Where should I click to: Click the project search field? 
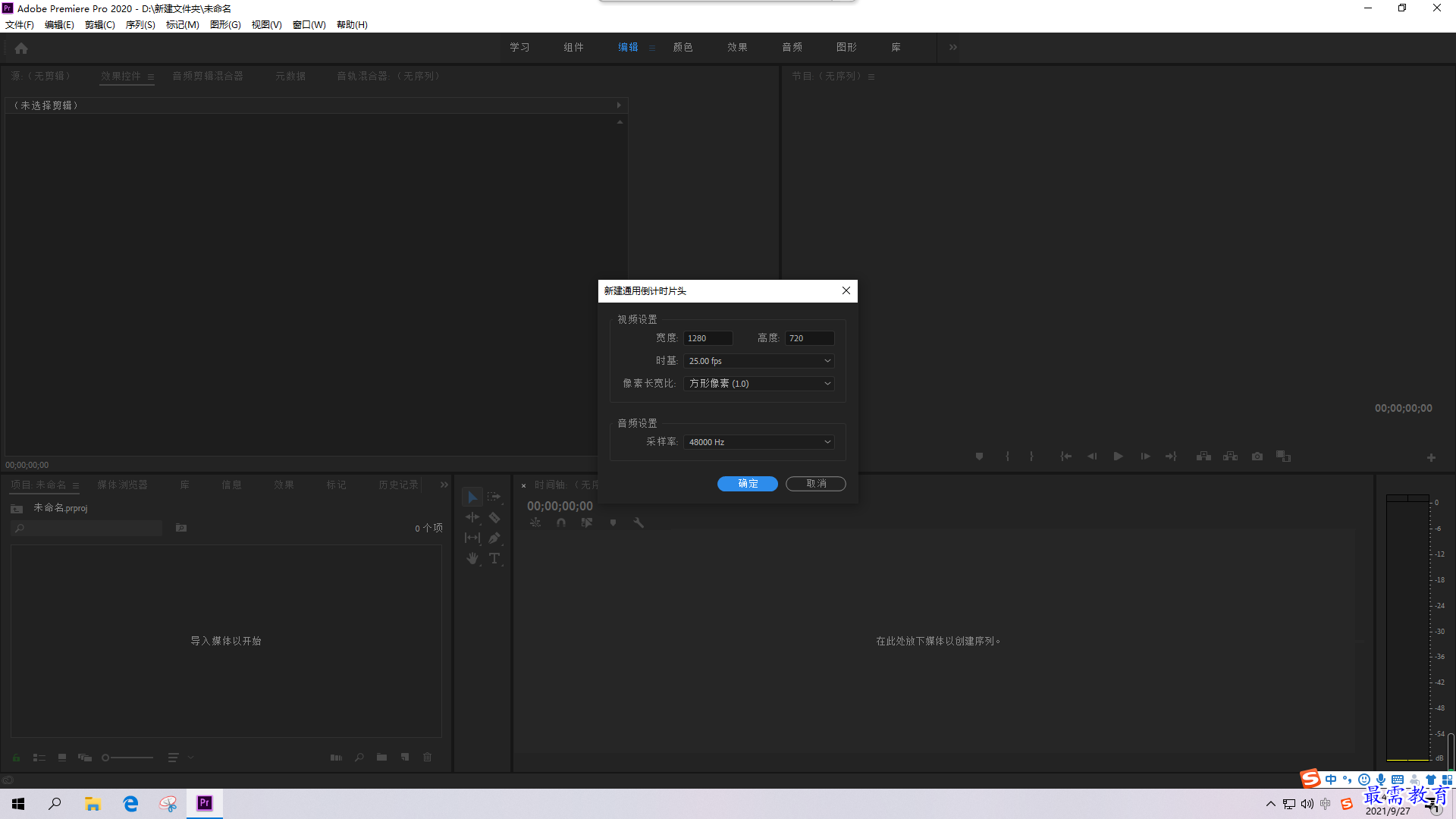click(x=87, y=529)
